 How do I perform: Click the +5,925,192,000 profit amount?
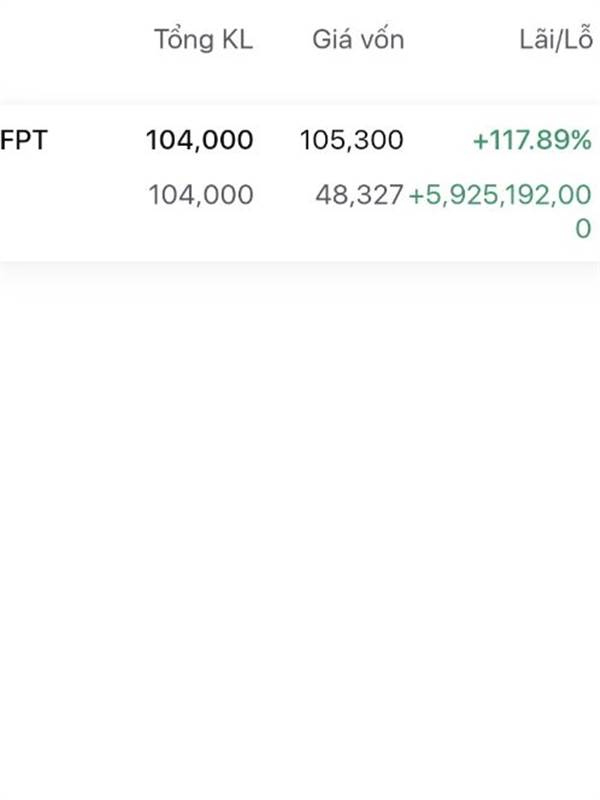click(500, 196)
